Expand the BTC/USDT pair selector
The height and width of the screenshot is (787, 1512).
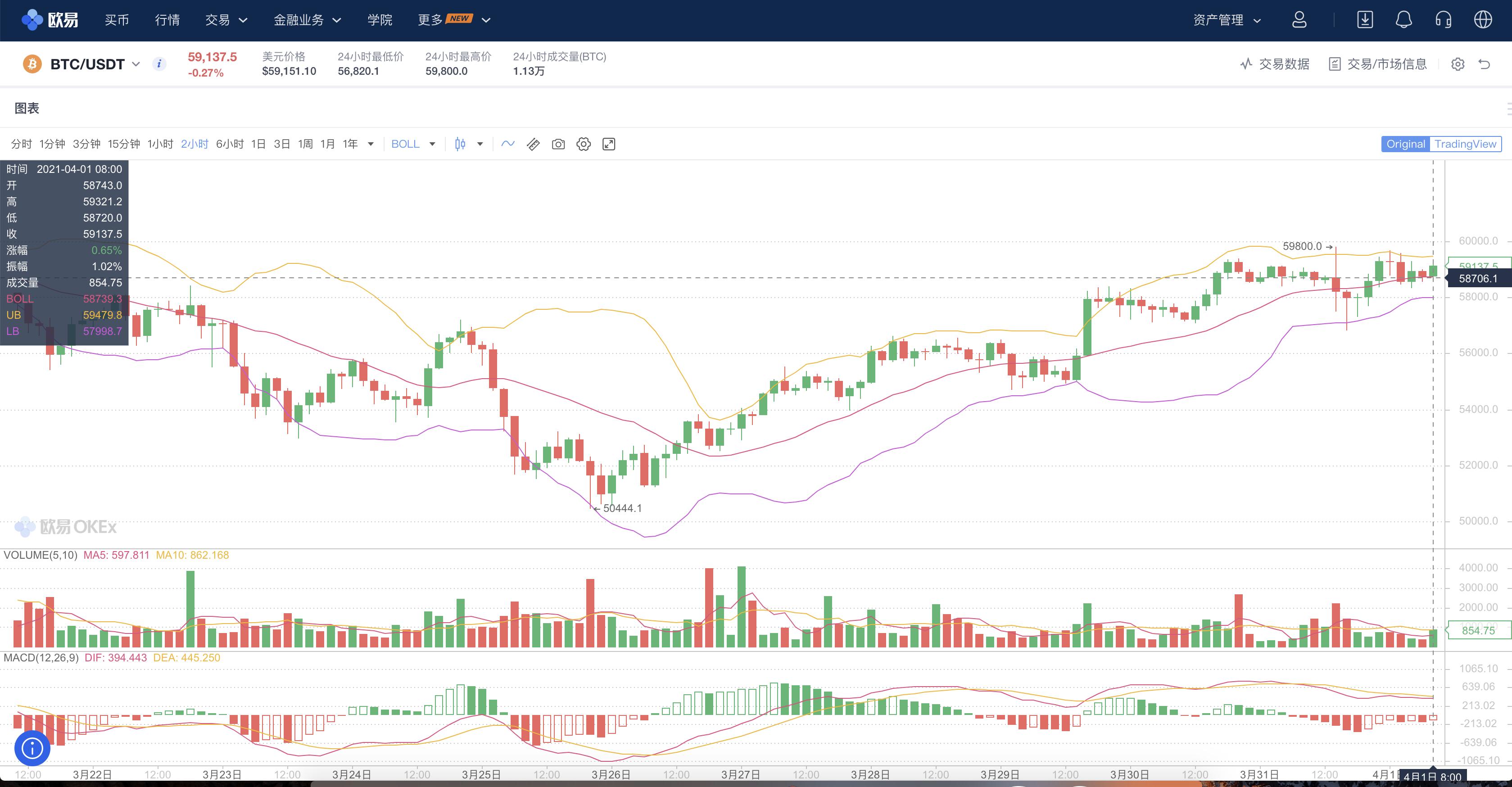coord(94,64)
